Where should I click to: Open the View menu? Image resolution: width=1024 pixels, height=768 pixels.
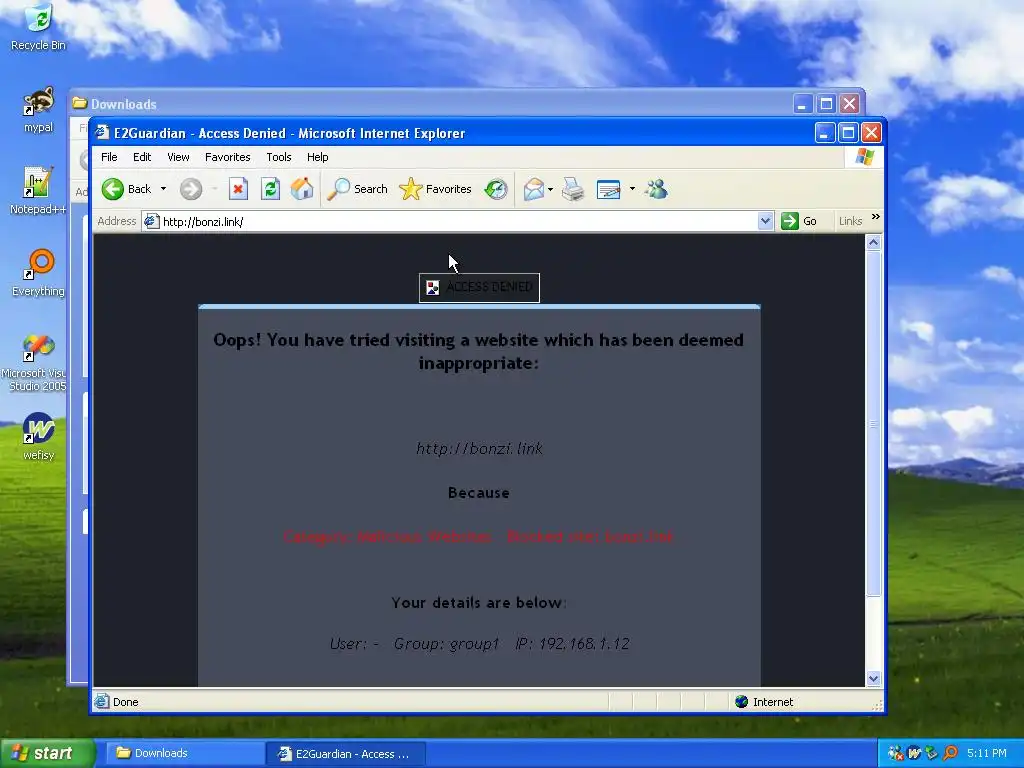(178, 157)
